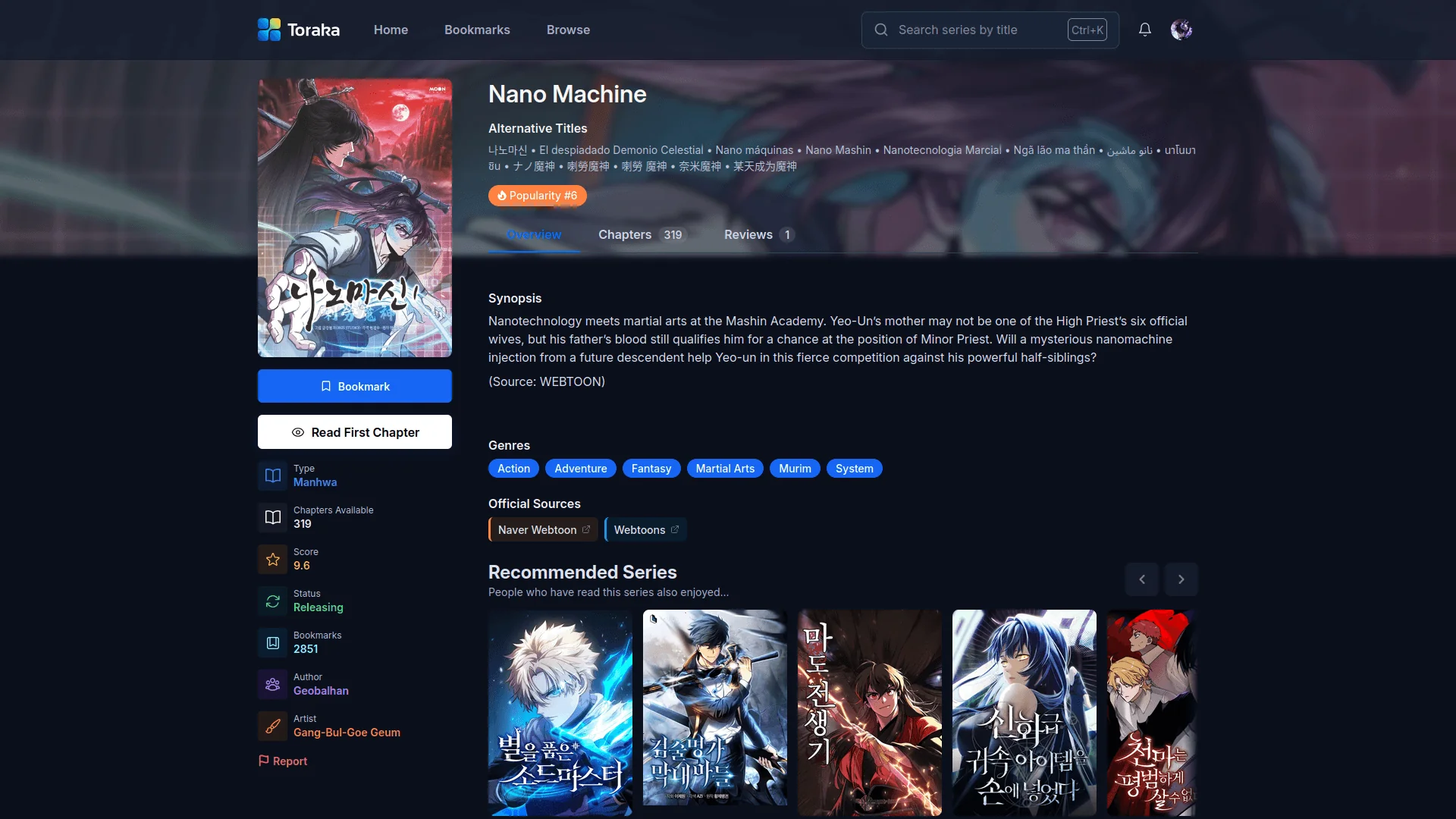Screen dimensions: 1456x819
Task: Go to Home page
Action: click(x=391, y=30)
